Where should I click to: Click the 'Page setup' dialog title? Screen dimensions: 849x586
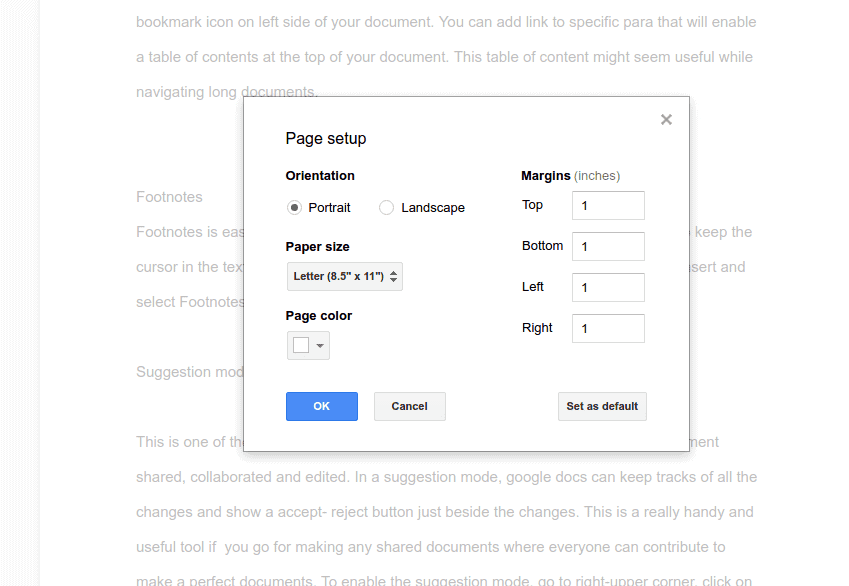point(326,139)
